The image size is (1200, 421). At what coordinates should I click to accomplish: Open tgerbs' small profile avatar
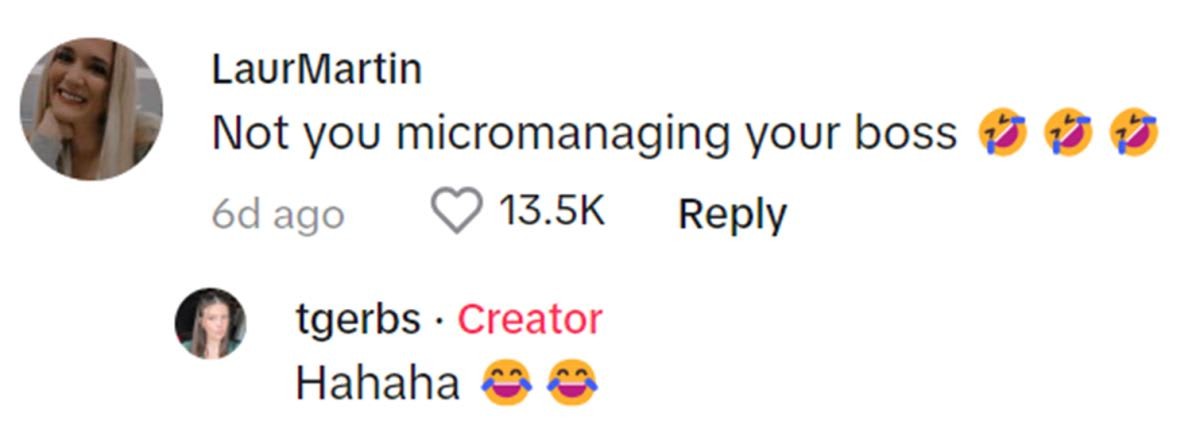pos(210,323)
